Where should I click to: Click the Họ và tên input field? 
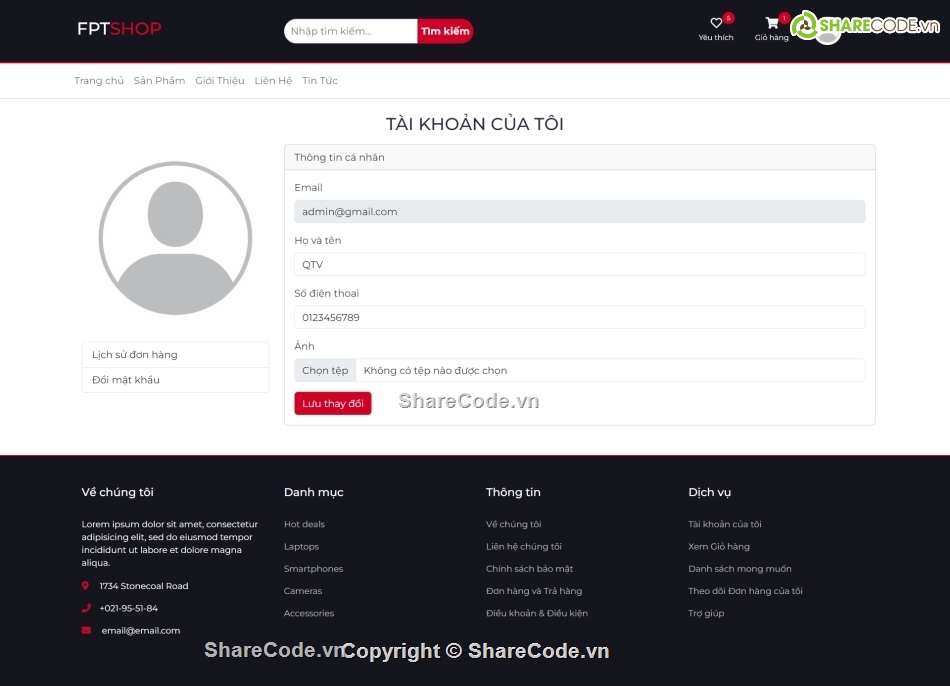(580, 264)
